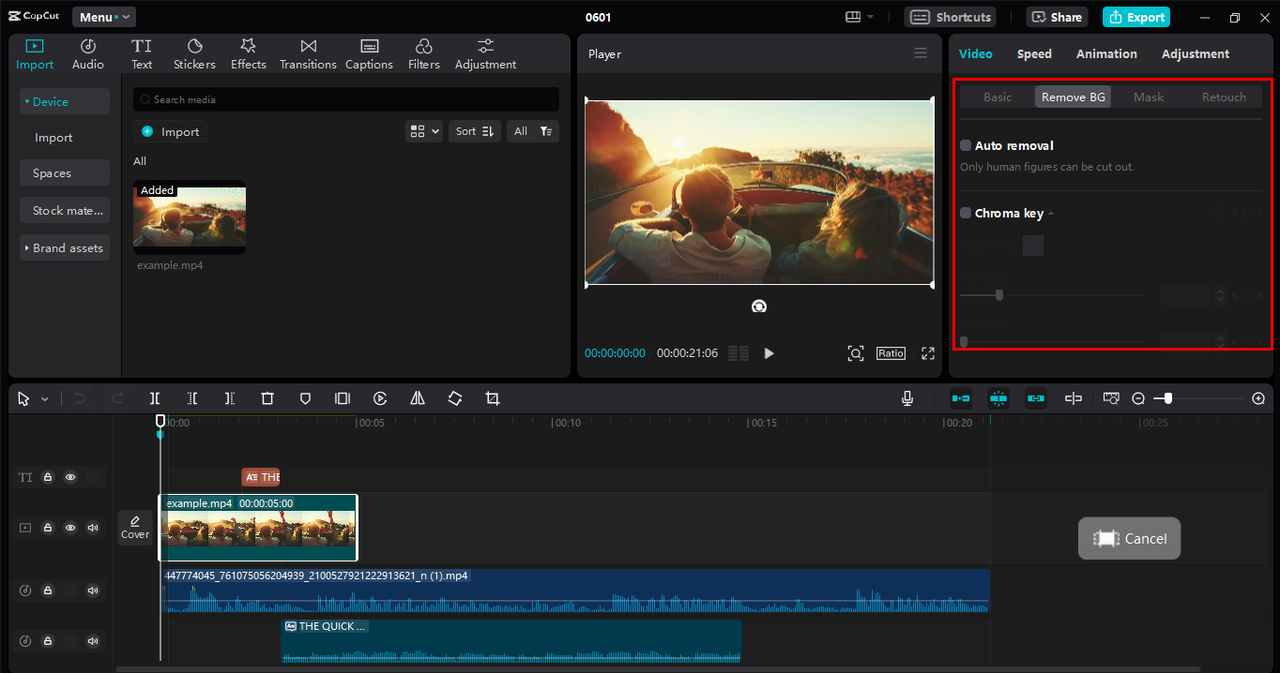This screenshot has width=1280, height=673.
Task: Click the rotate handle below the preview
Action: click(x=759, y=306)
